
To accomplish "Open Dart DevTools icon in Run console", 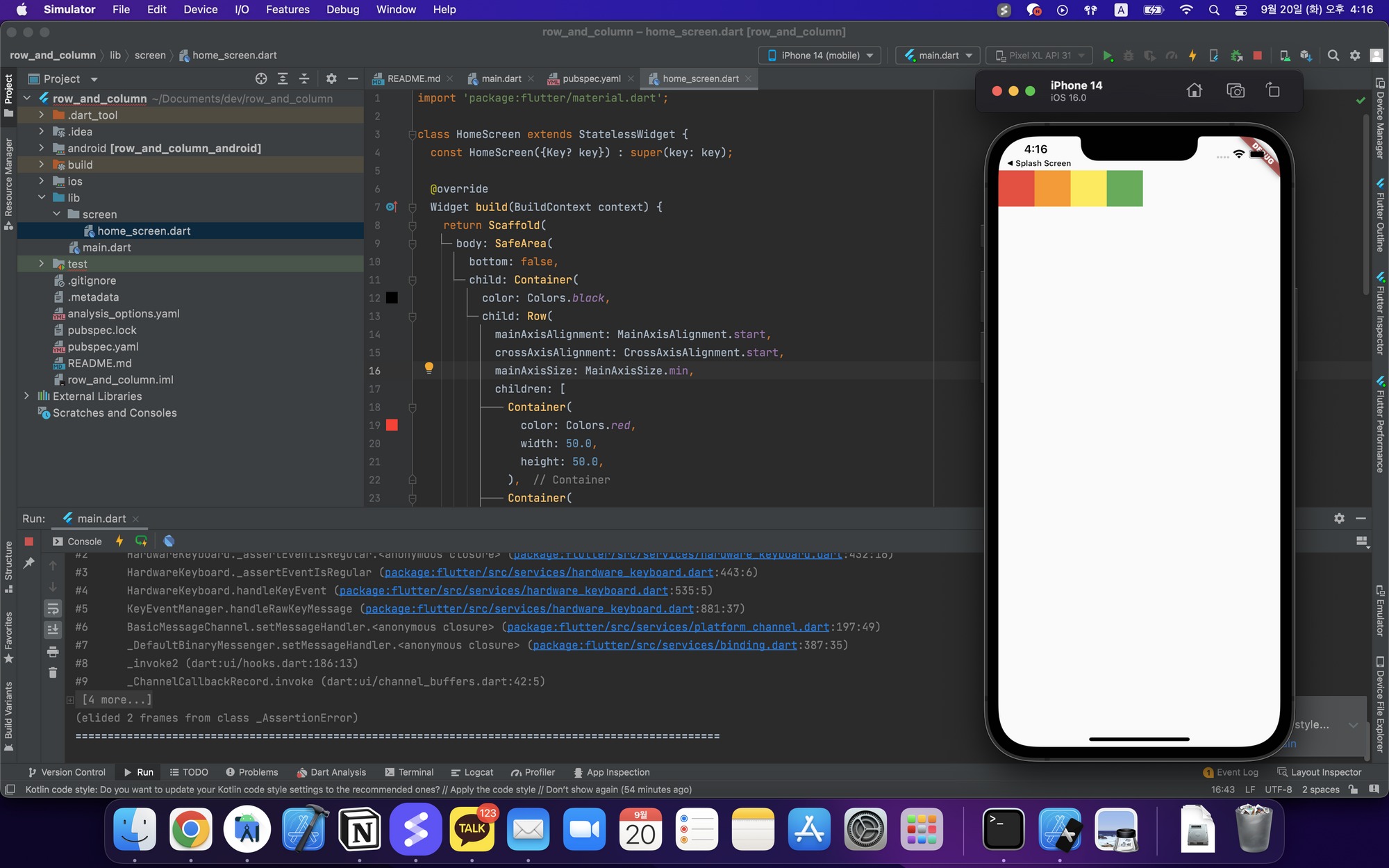I will click(169, 541).
